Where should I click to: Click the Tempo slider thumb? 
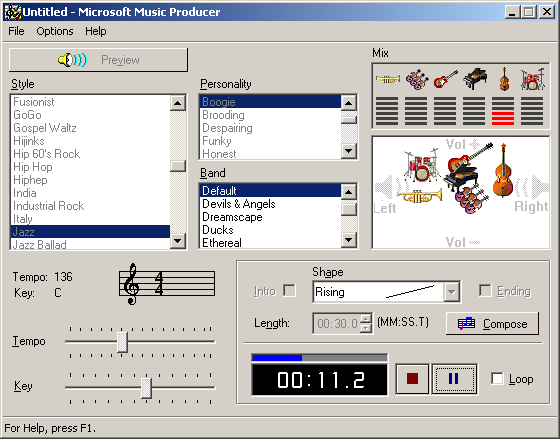click(x=122, y=342)
